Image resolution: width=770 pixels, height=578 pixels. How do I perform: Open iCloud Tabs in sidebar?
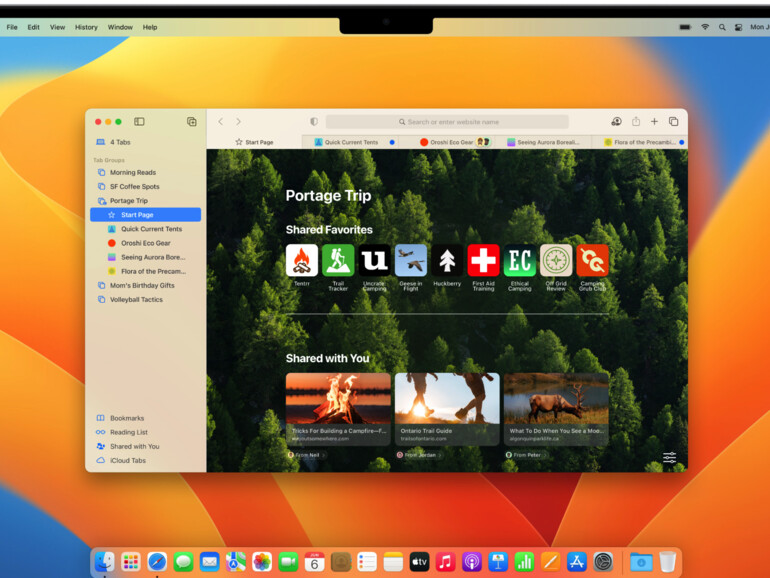[145, 460]
